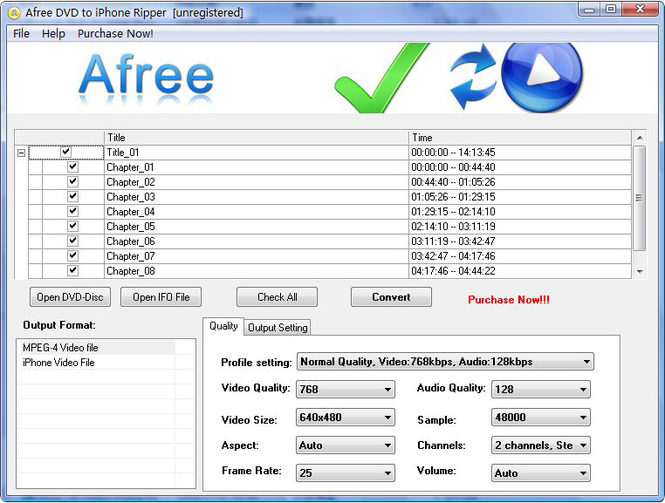This screenshot has height=503, width=665.
Task: Click the green checkmark banner graphic
Action: [382, 78]
